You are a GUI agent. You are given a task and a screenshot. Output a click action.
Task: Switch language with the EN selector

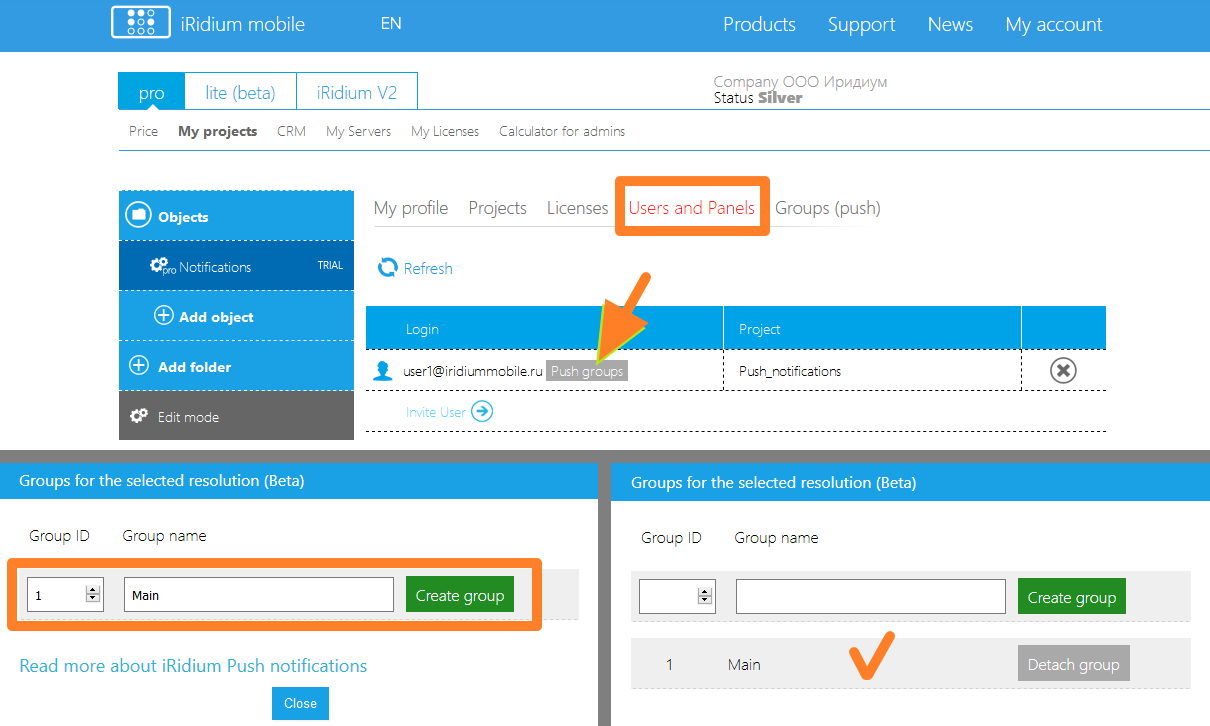pyautogui.click(x=391, y=23)
